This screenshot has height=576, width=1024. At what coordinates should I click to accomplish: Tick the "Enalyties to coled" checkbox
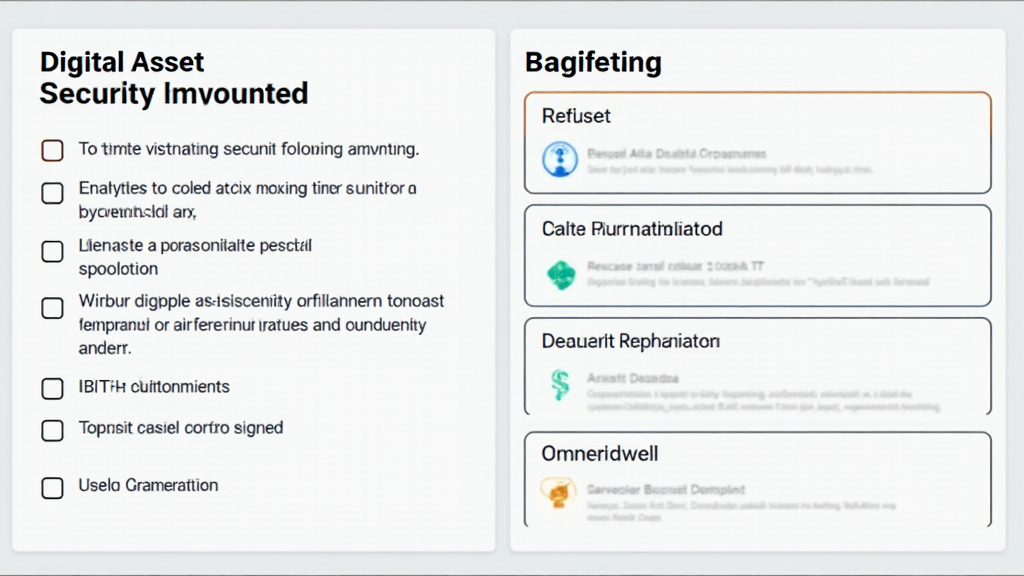click(x=52, y=193)
